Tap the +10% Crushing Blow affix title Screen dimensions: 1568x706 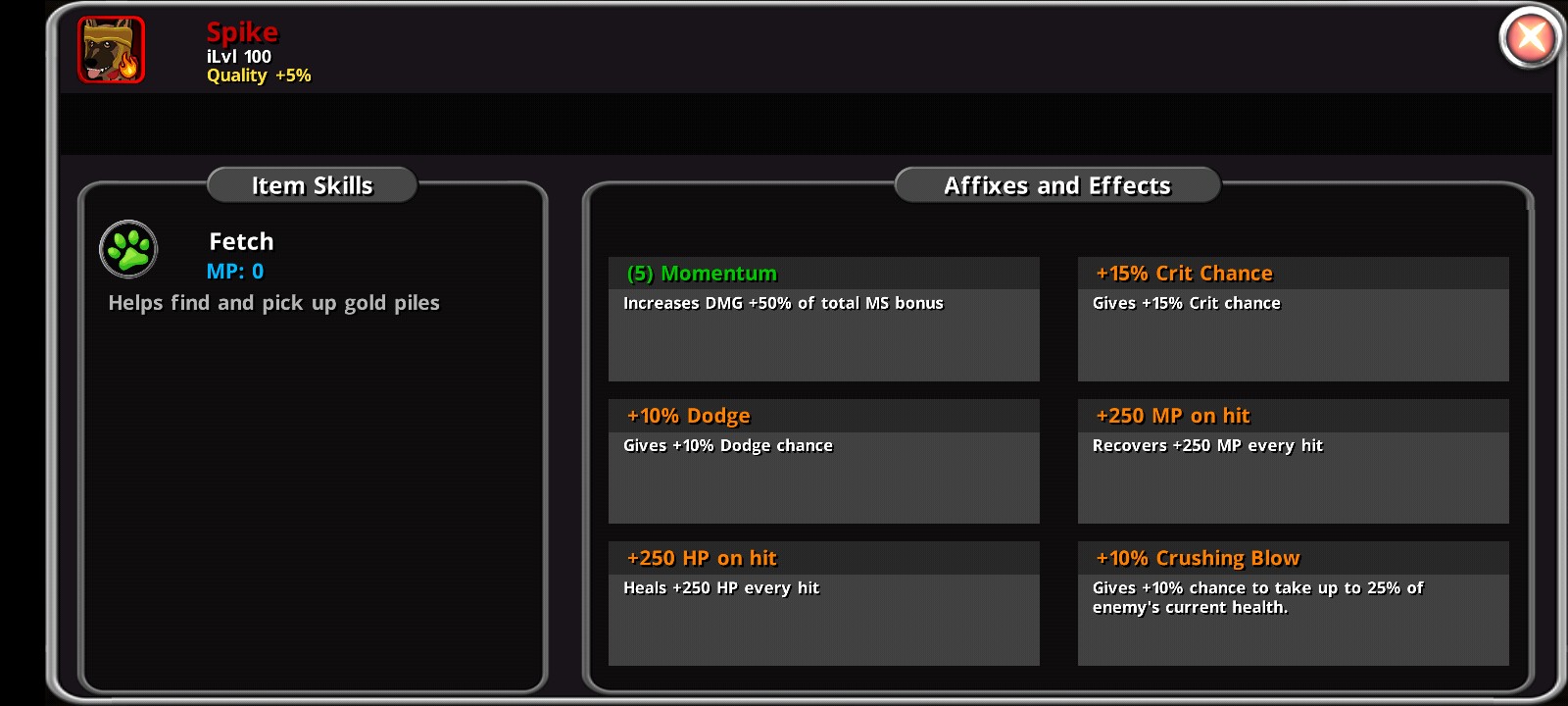tap(1198, 558)
